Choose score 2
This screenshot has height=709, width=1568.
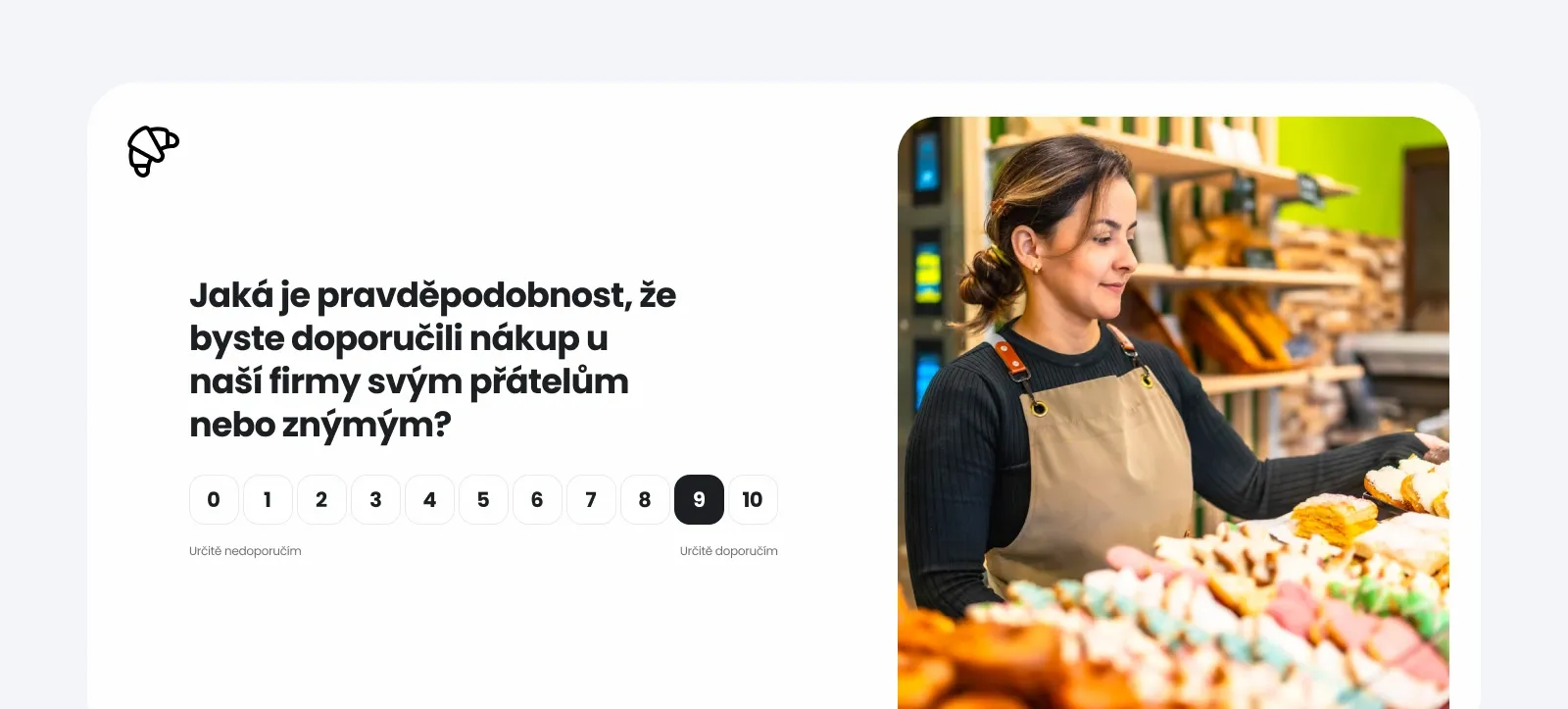point(321,499)
